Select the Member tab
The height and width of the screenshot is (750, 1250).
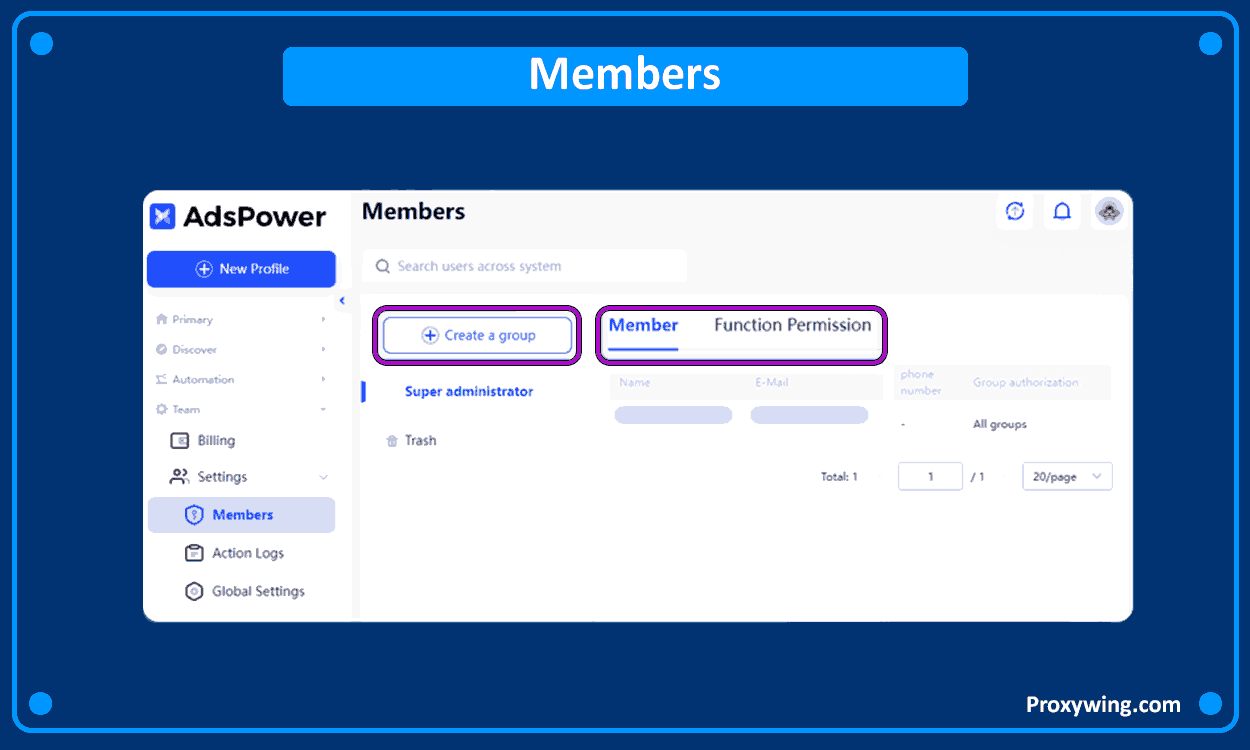pyautogui.click(x=643, y=325)
